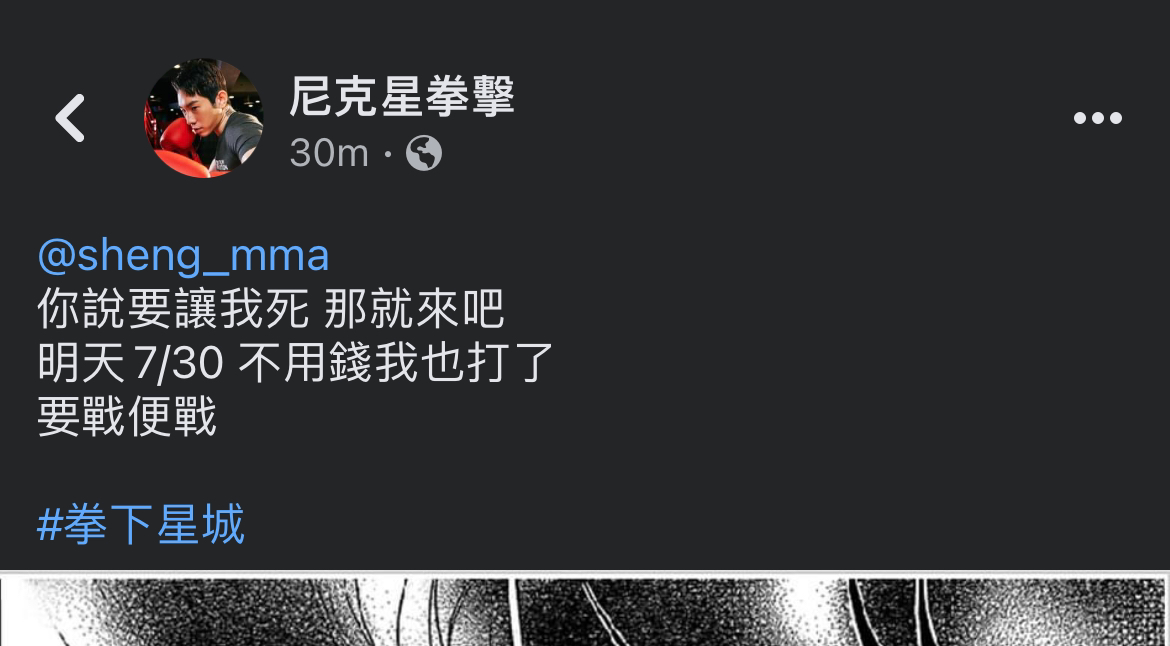Image resolution: width=1170 pixels, height=646 pixels.
Task: Select the line 你說要讓我死 那就來吧
Action: tap(271, 309)
